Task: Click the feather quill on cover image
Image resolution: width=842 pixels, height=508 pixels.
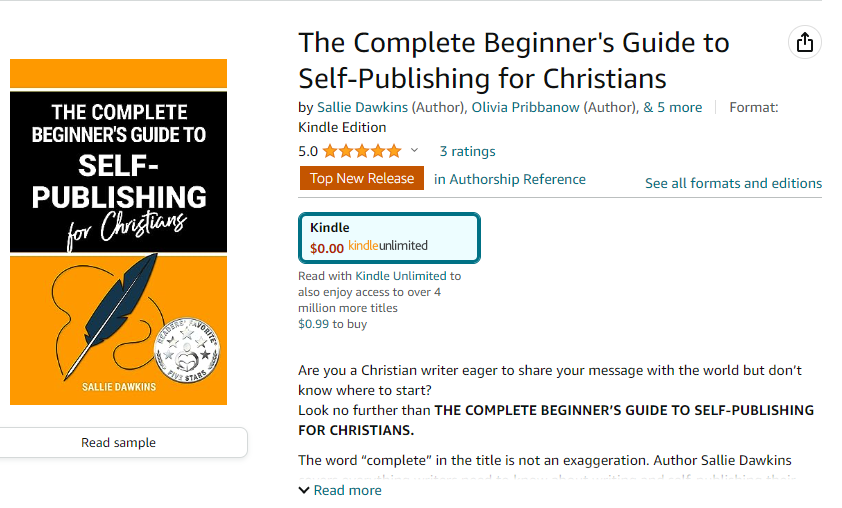Action: pyautogui.click(x=113, y=314)
